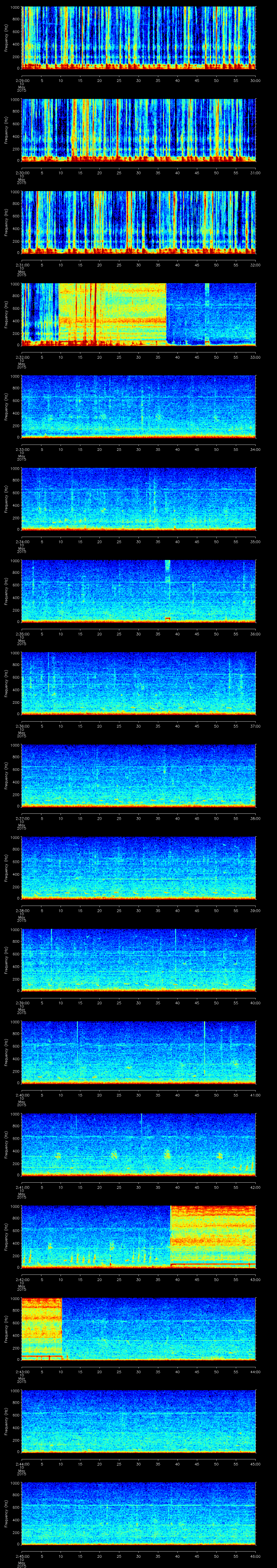
Task: Select the '2:32:00' start time label
Action: click(x=22, y=357)
